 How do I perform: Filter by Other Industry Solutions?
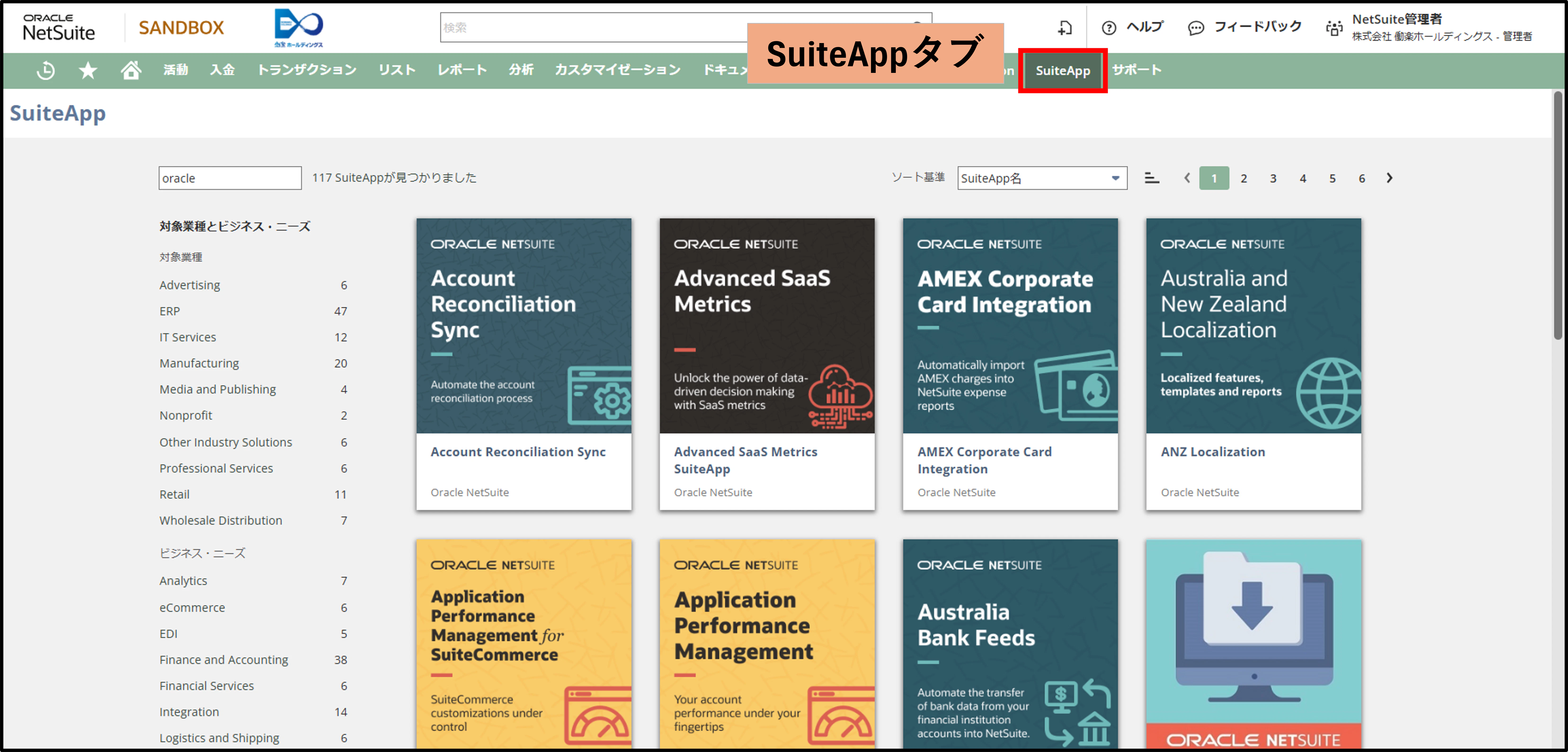[x=226, y=442]
